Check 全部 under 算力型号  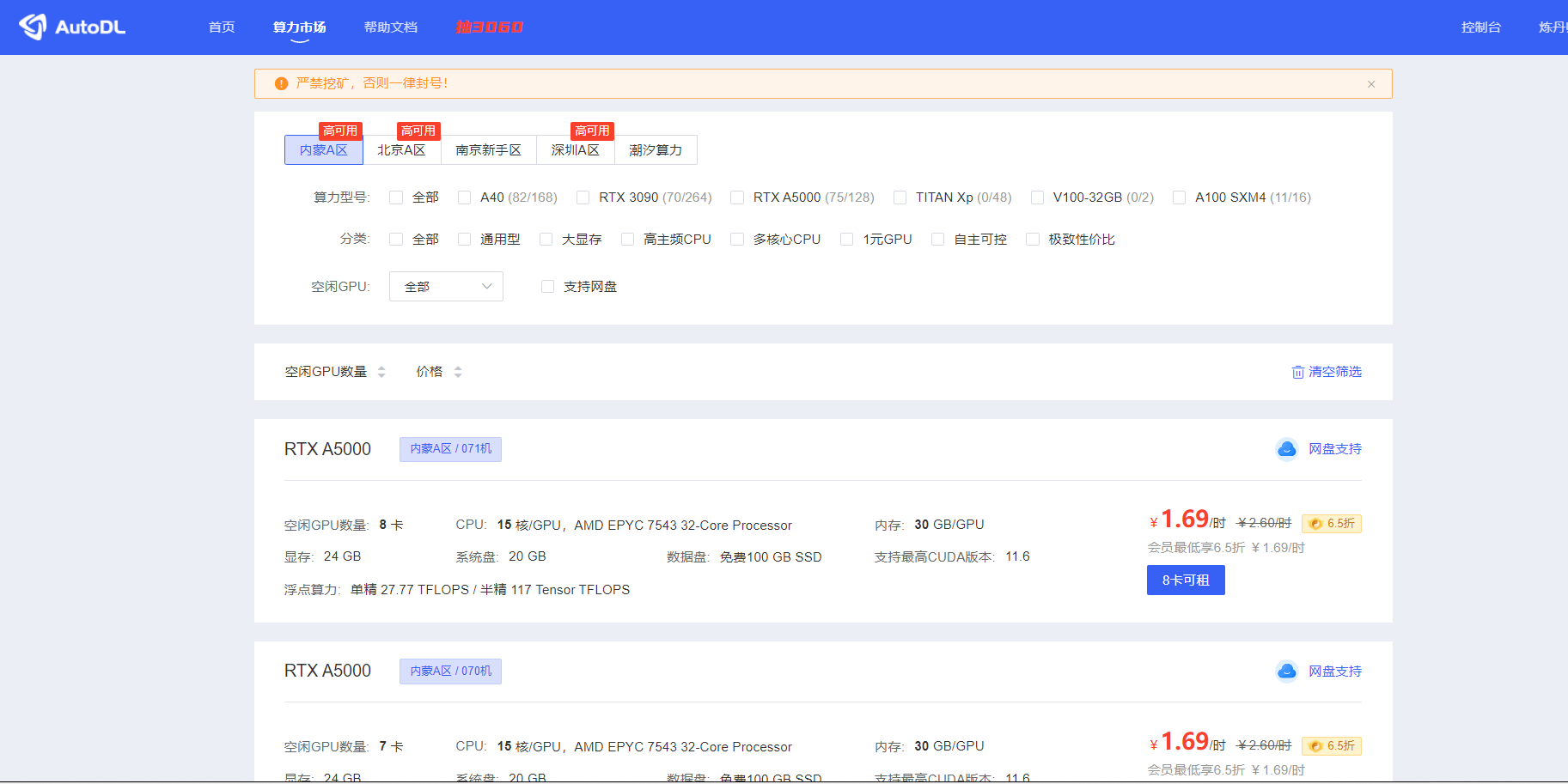[396, 198]
